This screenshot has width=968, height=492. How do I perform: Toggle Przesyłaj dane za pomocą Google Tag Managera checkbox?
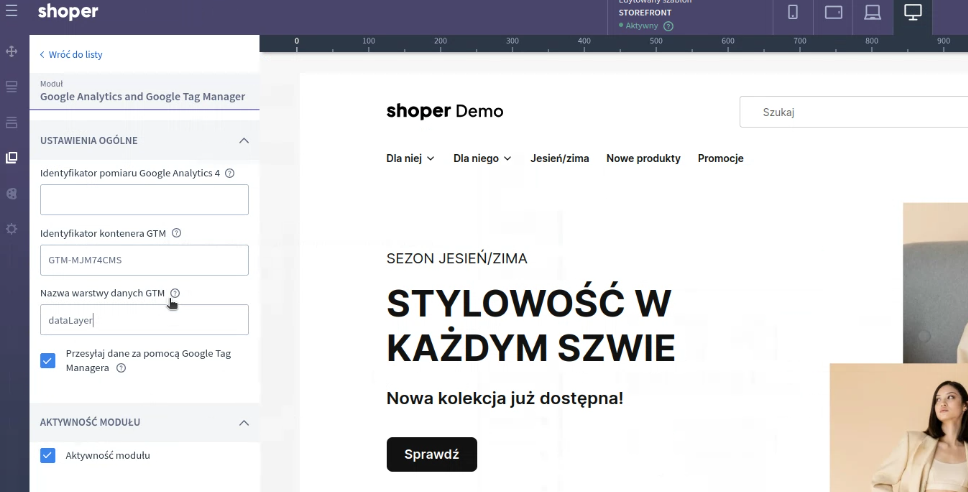pos(48,361)
